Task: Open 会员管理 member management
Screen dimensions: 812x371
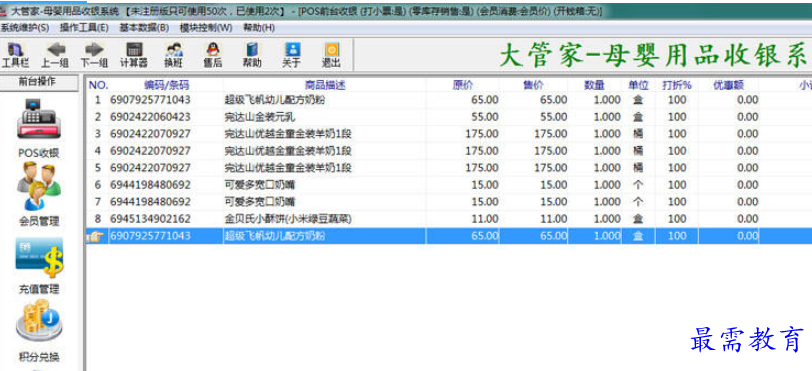Action: (39, 194)
